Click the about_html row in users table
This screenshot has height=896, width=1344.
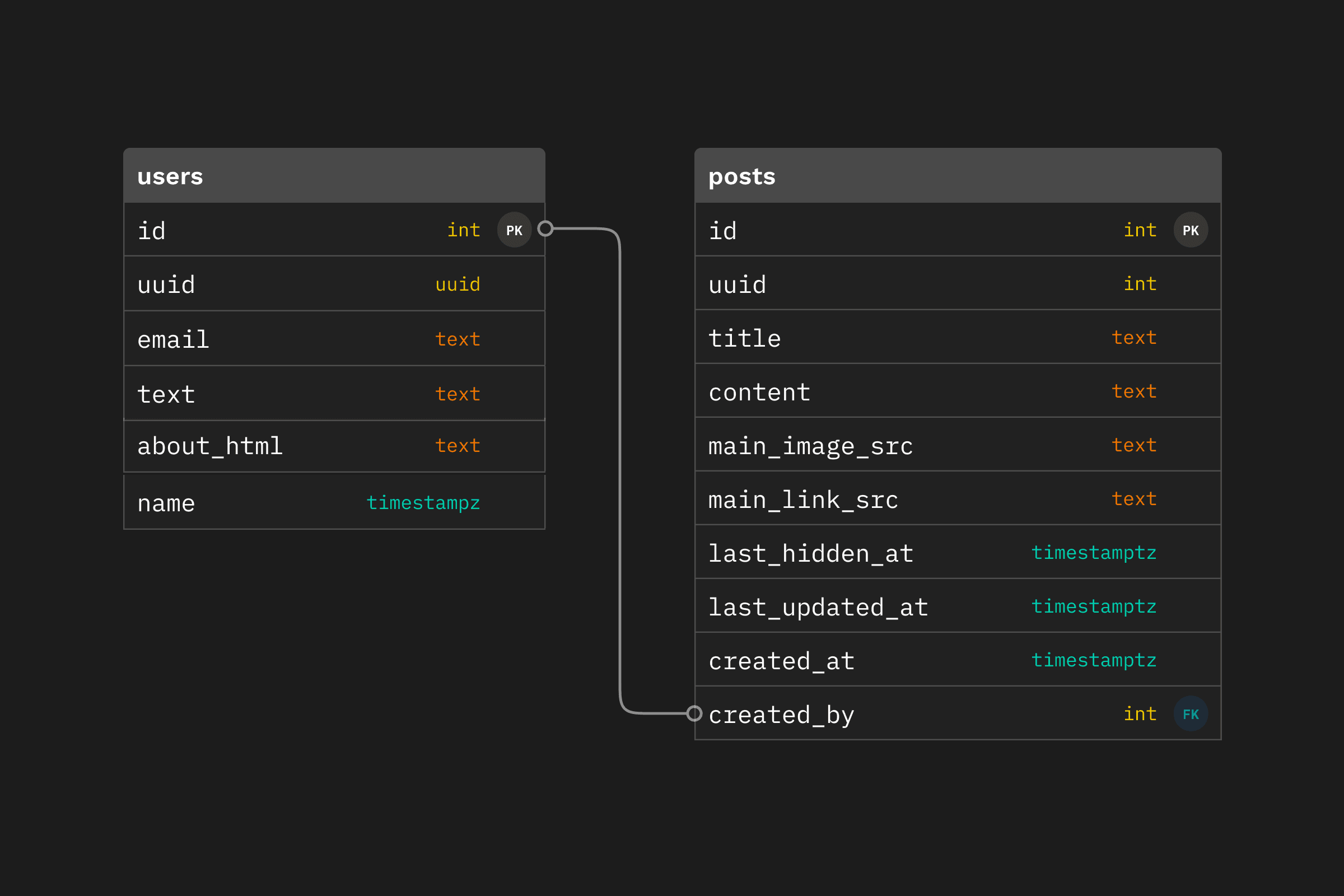[x=209, y=446]
